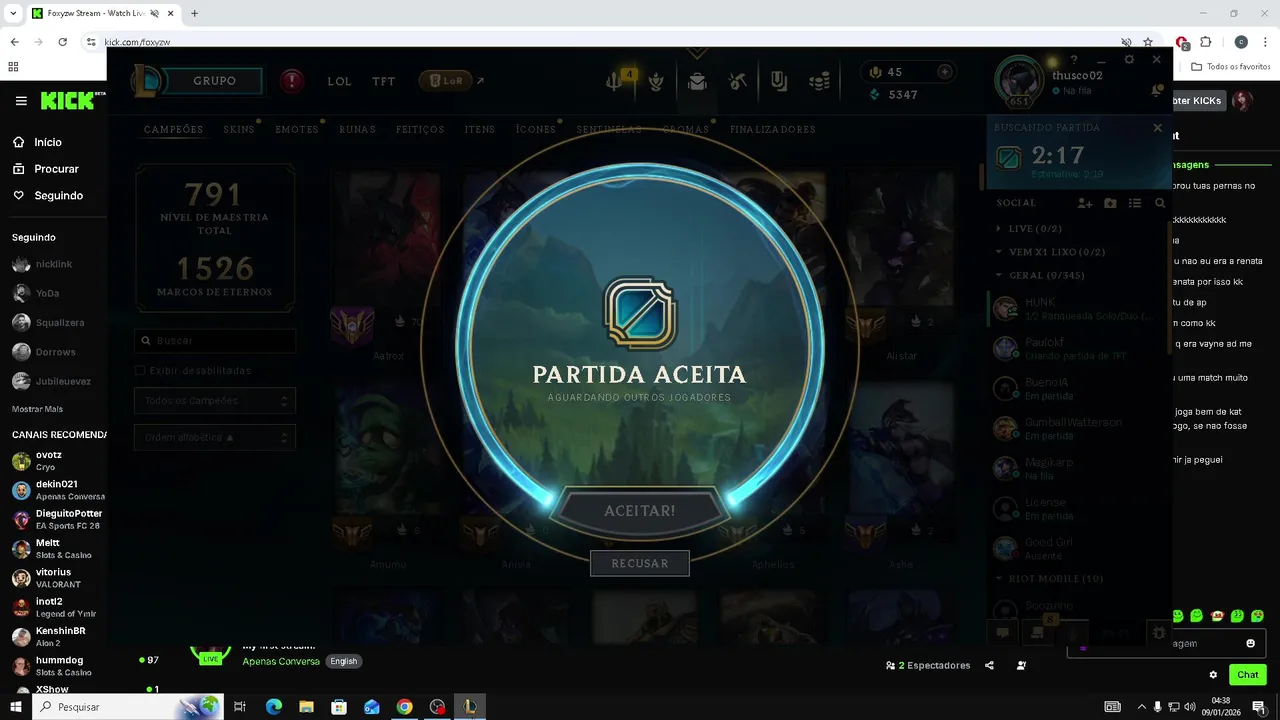Toggle the Exibir desabilitadas checkbox

[140, 371]
